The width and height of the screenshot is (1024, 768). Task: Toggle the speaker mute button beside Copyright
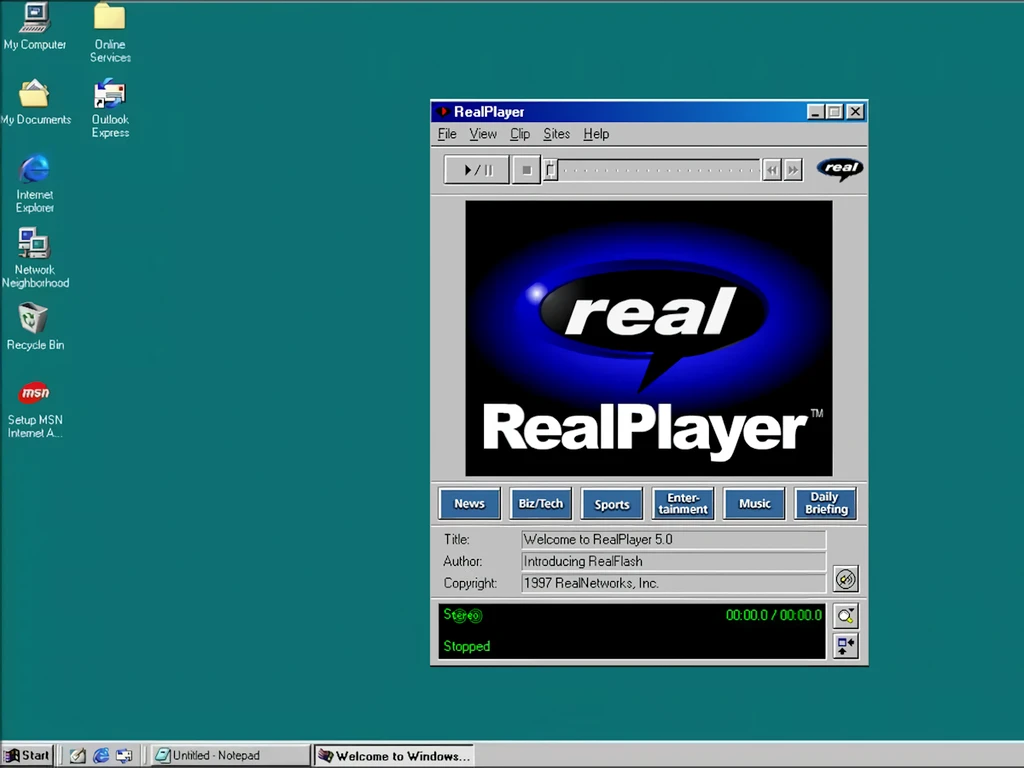846,579
